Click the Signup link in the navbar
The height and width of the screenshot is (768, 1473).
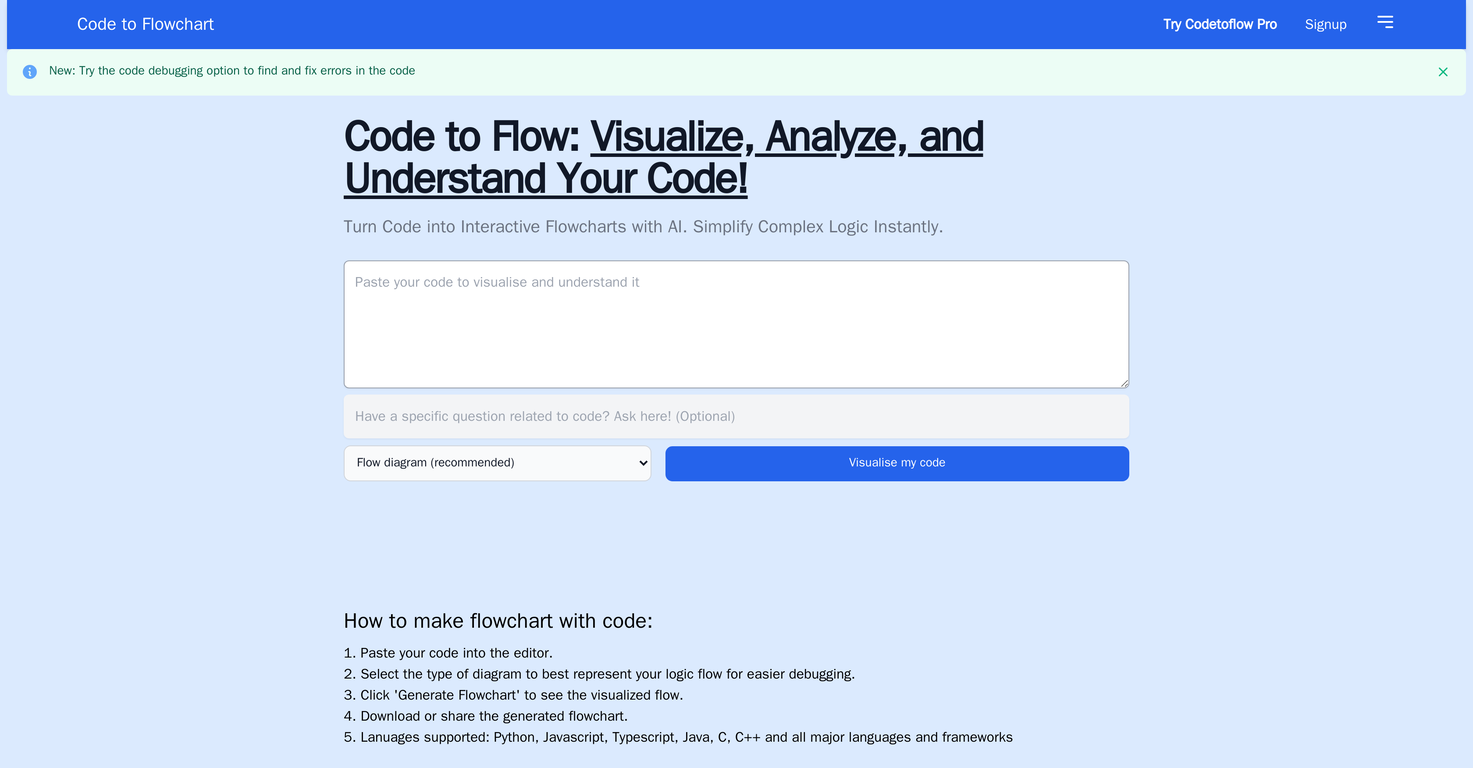1325,23
